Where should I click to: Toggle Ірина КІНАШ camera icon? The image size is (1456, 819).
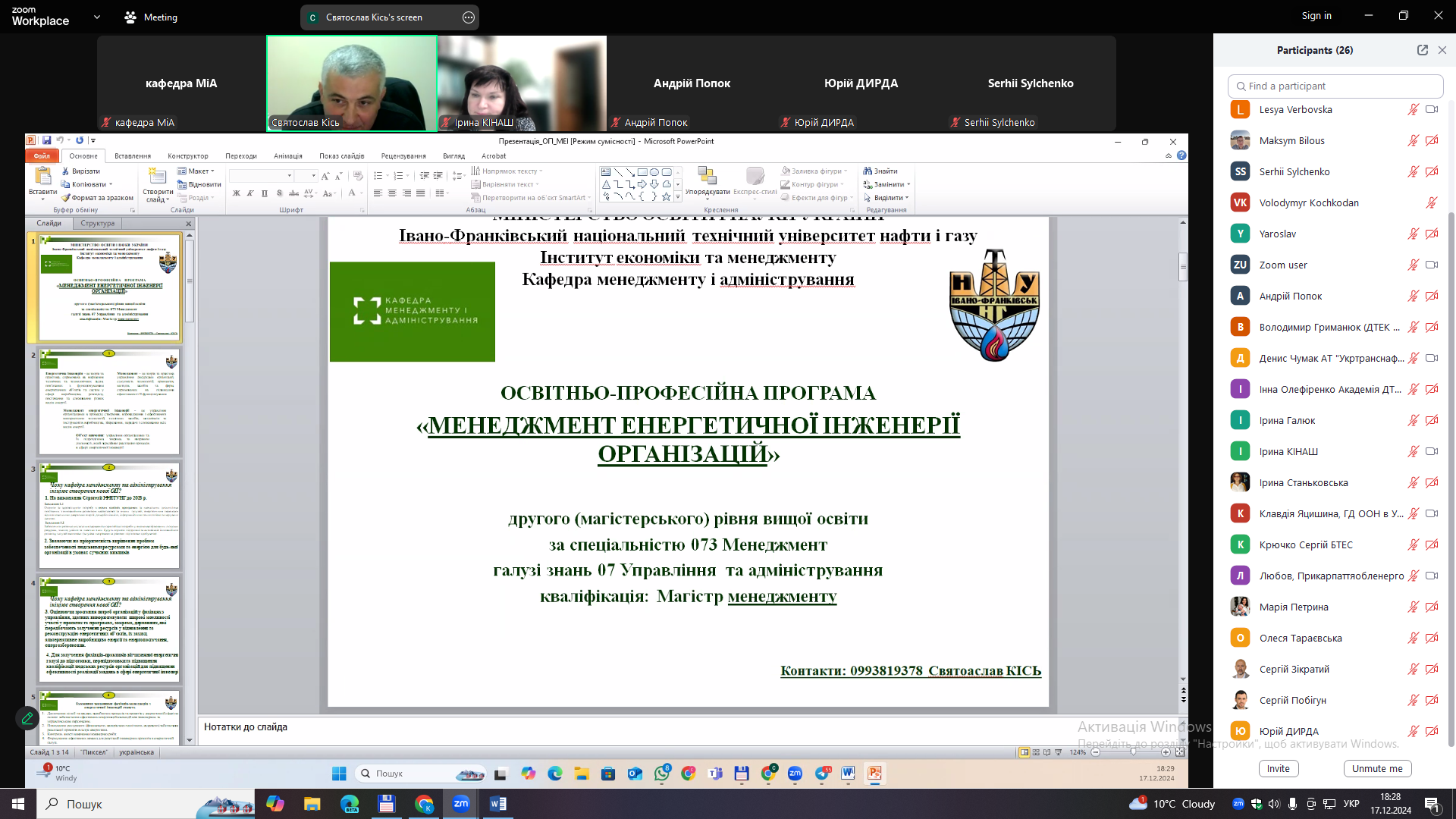pyautogui.click(x=1432, y=451)
